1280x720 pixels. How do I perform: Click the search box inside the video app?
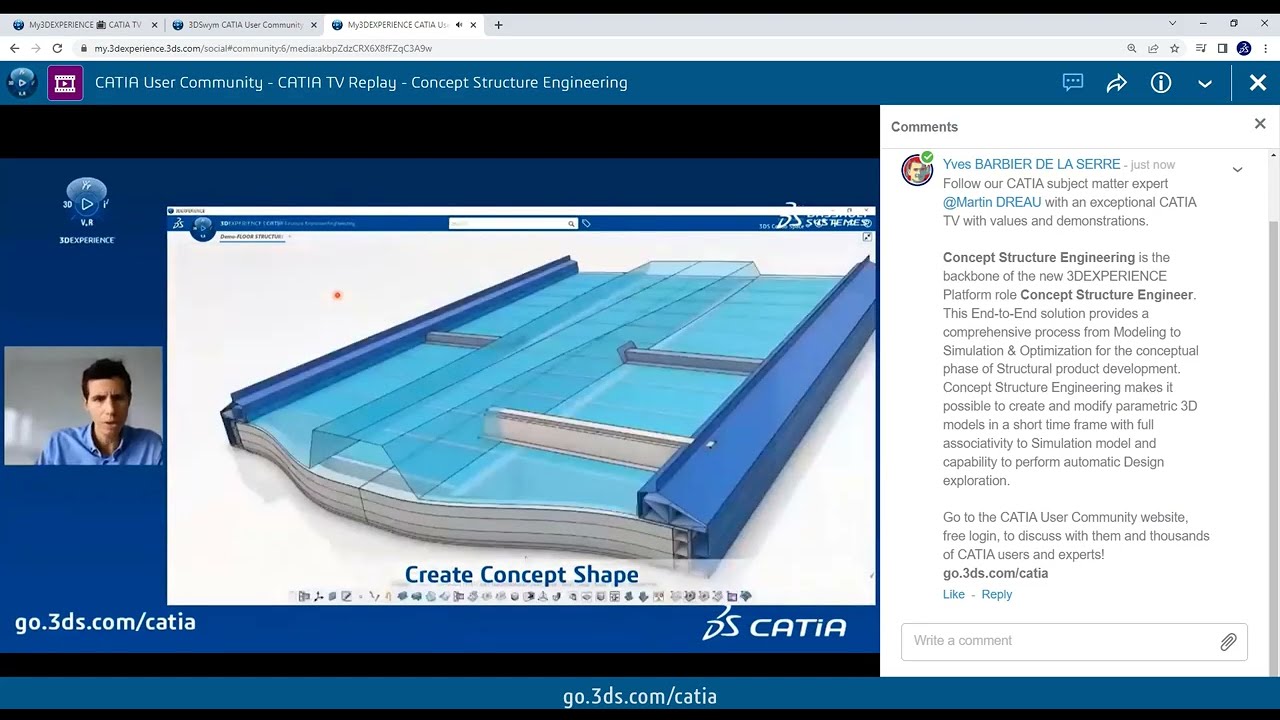click(513, 224)
